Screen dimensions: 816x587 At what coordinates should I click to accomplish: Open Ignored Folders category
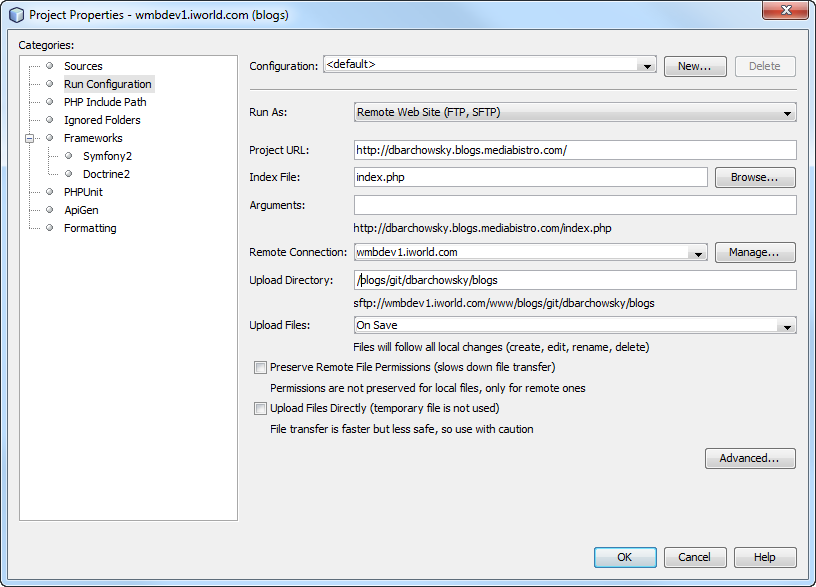[x=102, y=120]
